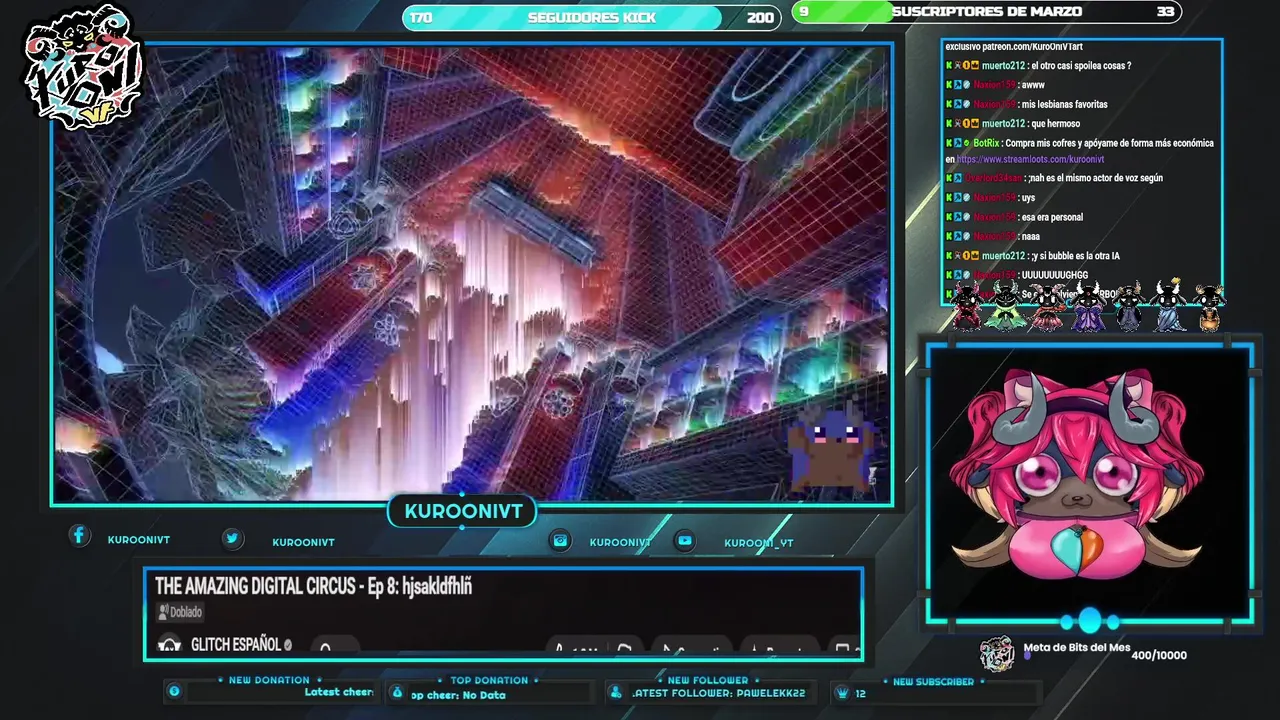Open the Facebook icon for KUROONIVT
Screen dimensions: 1280x720
(x=79, y=536)
